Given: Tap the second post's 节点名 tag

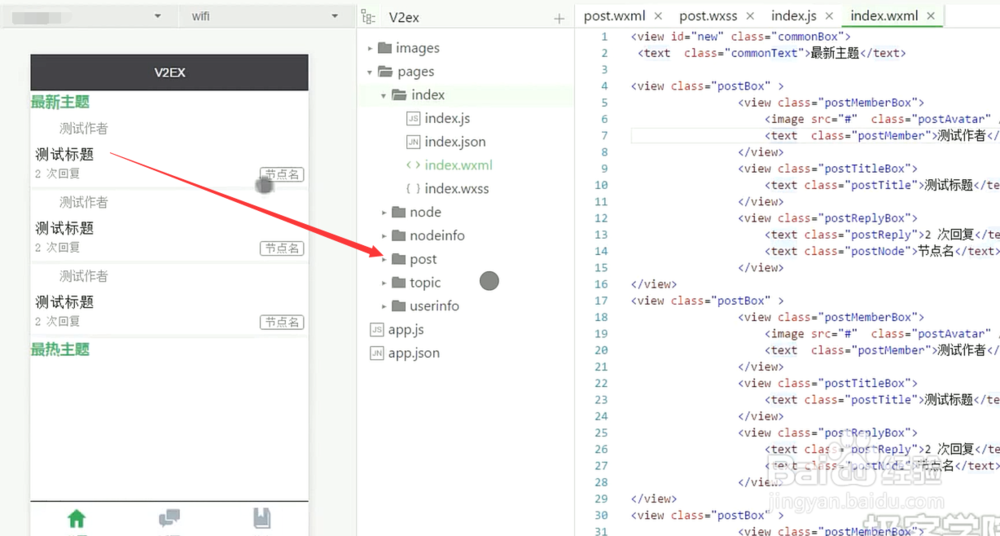Looking at the screenshot, I should [282, 248].
